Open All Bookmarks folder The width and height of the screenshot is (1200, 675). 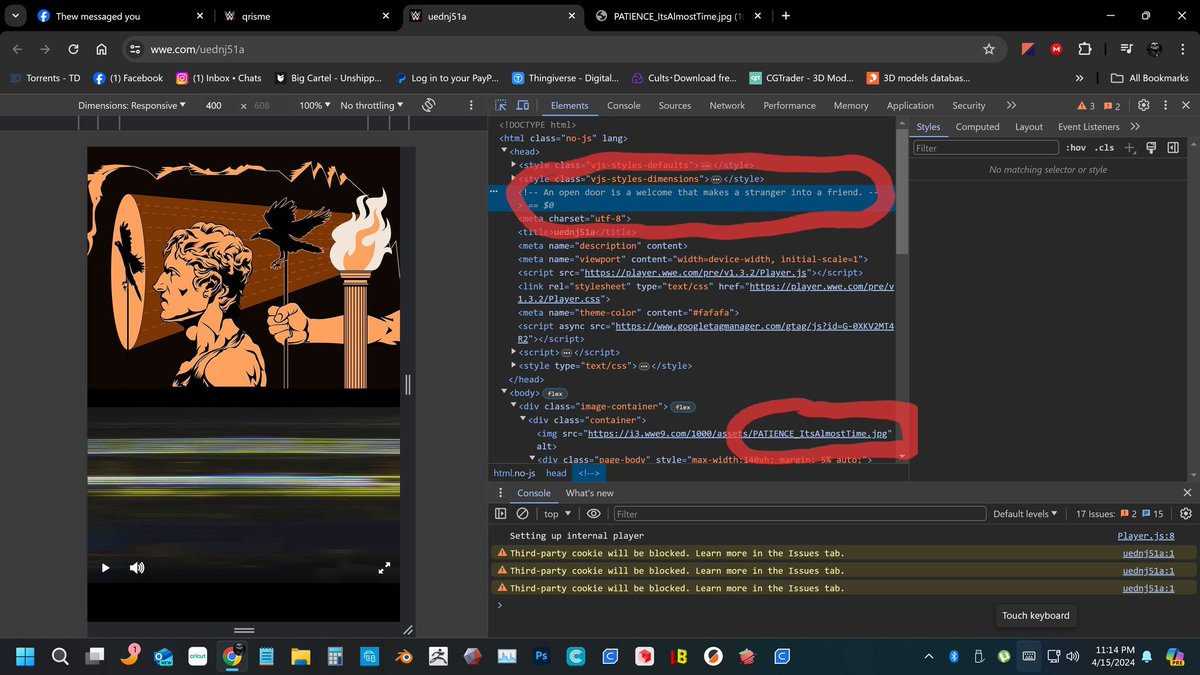(1150, 77)
